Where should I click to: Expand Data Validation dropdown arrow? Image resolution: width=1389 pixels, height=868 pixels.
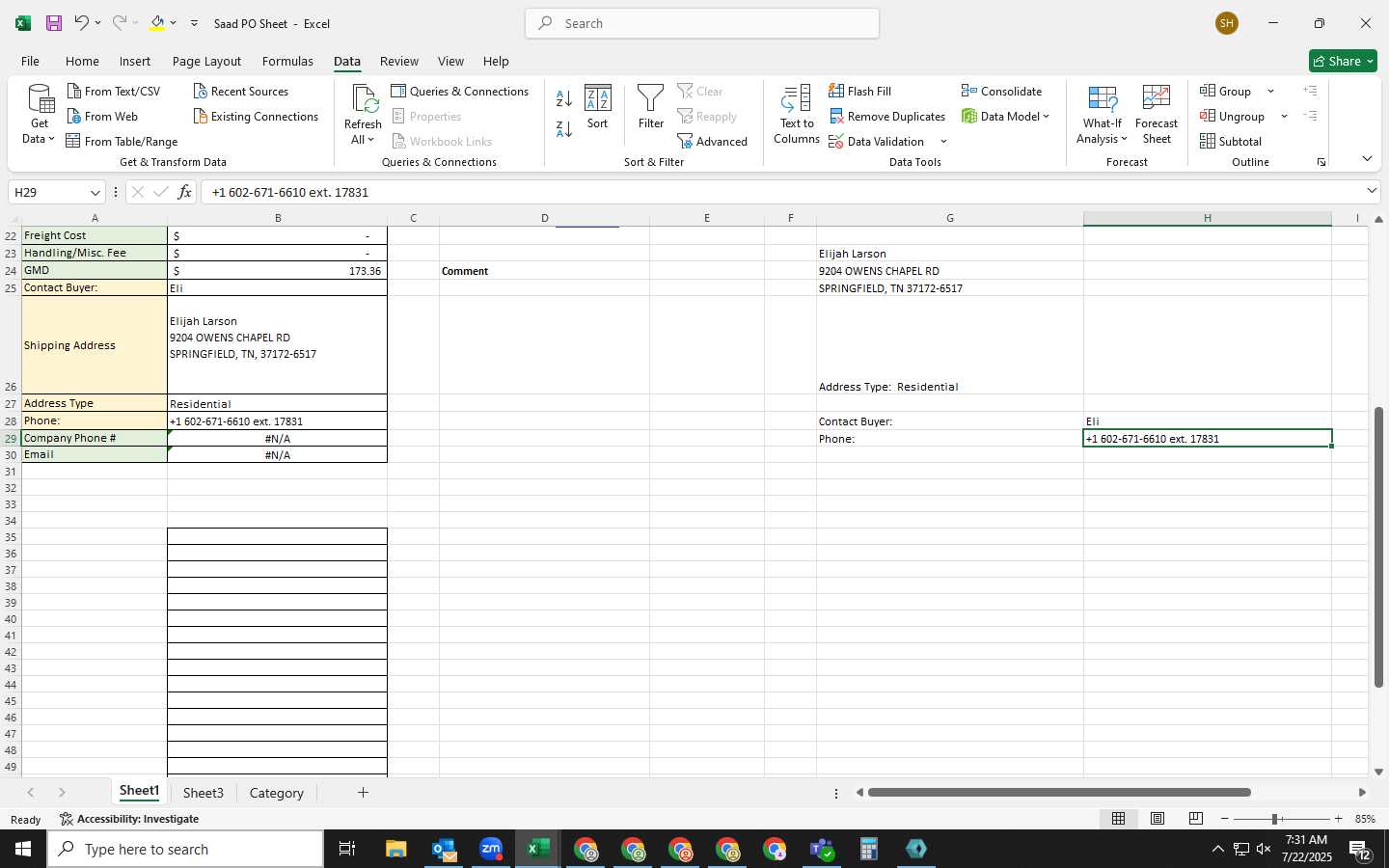[x=943, y=141]
